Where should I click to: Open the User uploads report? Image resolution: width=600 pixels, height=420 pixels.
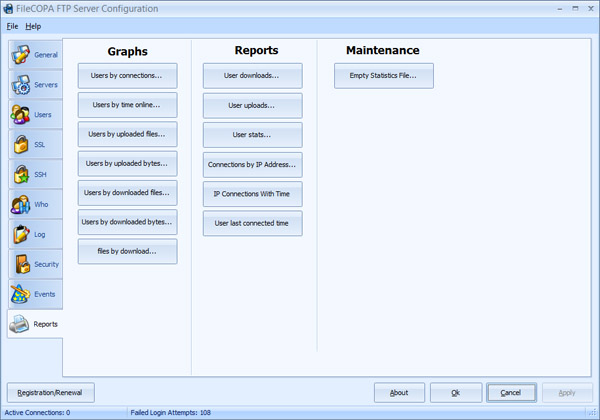[253, 106]
